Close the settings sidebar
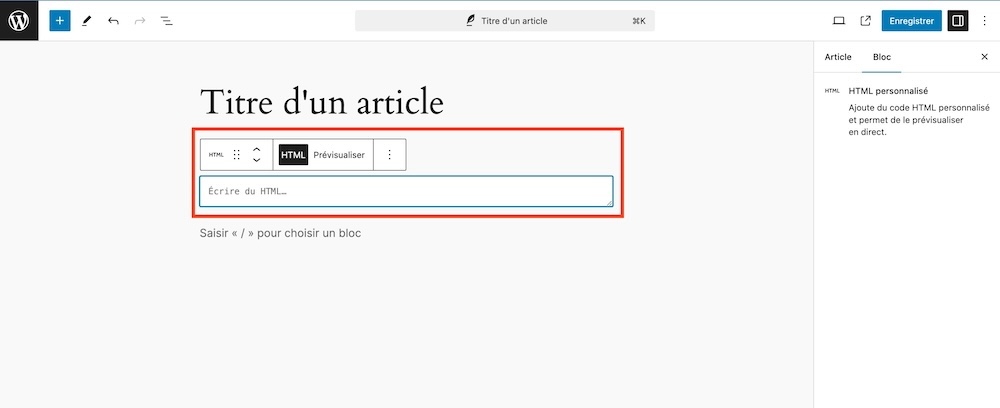Screen dimensions: 1000x408 coord(984,57)
